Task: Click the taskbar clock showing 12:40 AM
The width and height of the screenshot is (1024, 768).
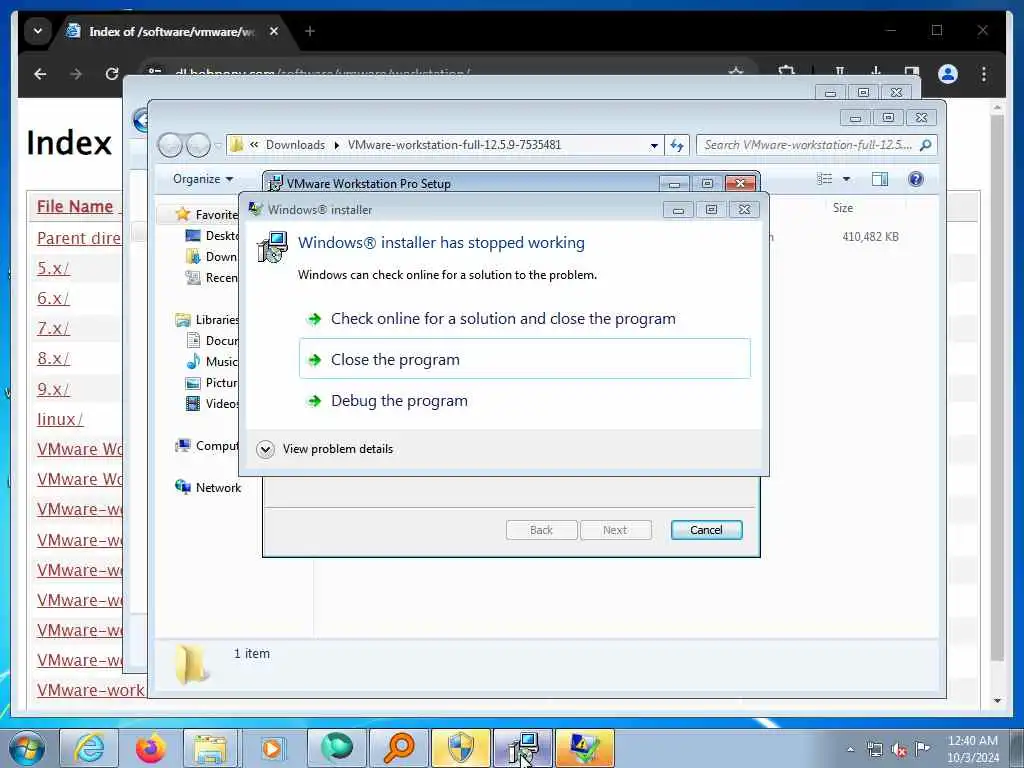Action: tap(972, 748)
